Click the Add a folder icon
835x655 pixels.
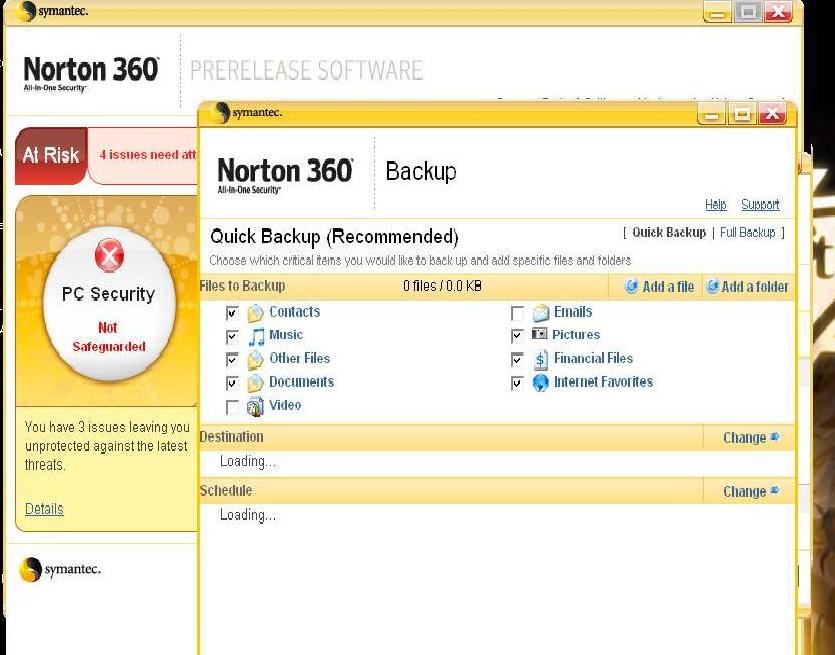tap(712, 286)
